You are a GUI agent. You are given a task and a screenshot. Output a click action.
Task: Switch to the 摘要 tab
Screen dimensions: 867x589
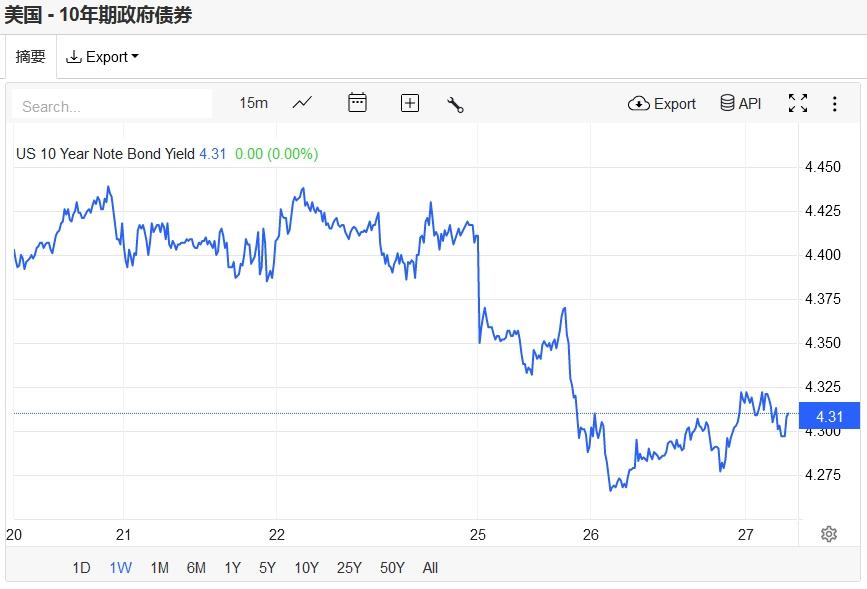click(31, 57)
